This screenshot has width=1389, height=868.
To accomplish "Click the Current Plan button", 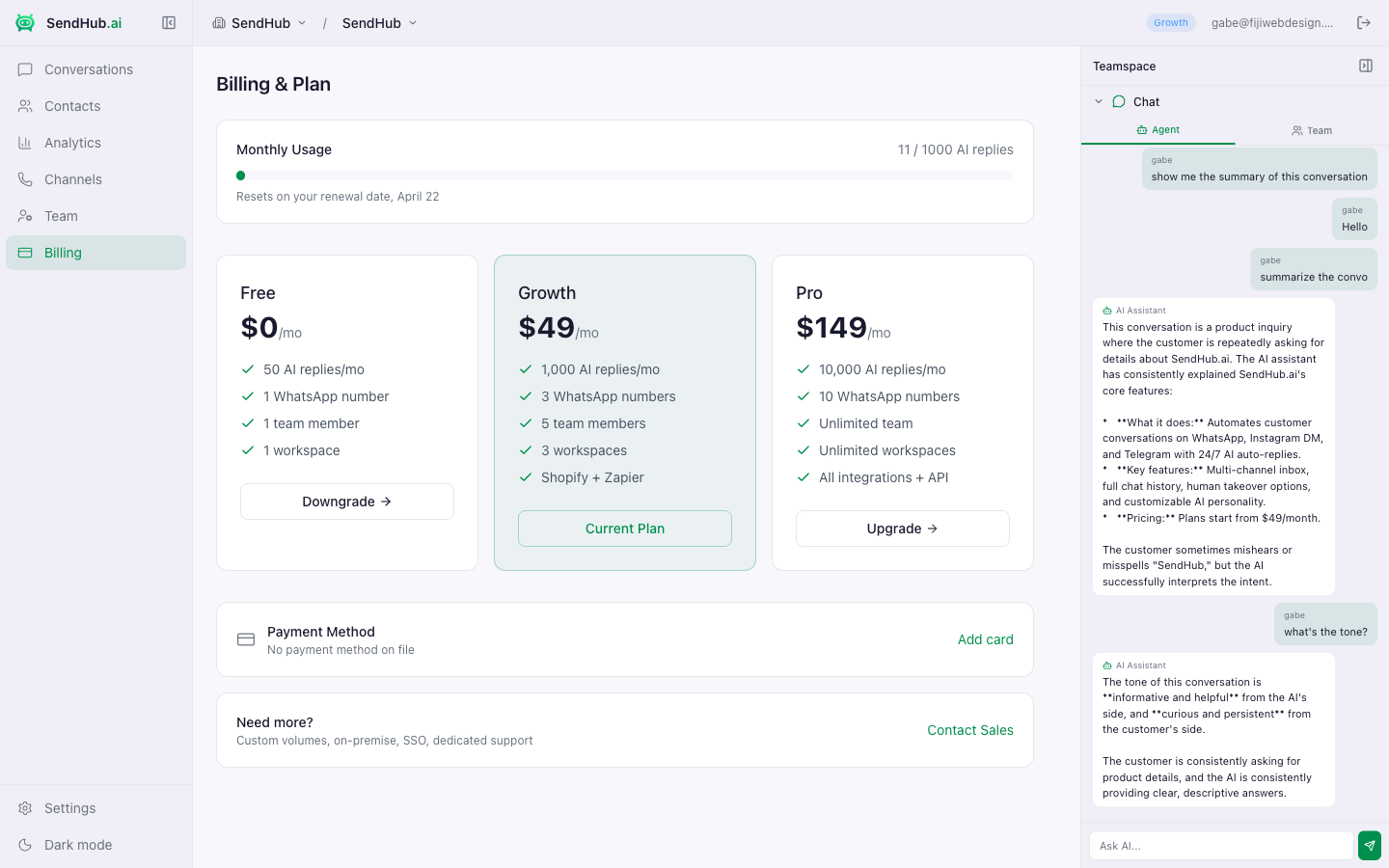I will click(625, 529).
